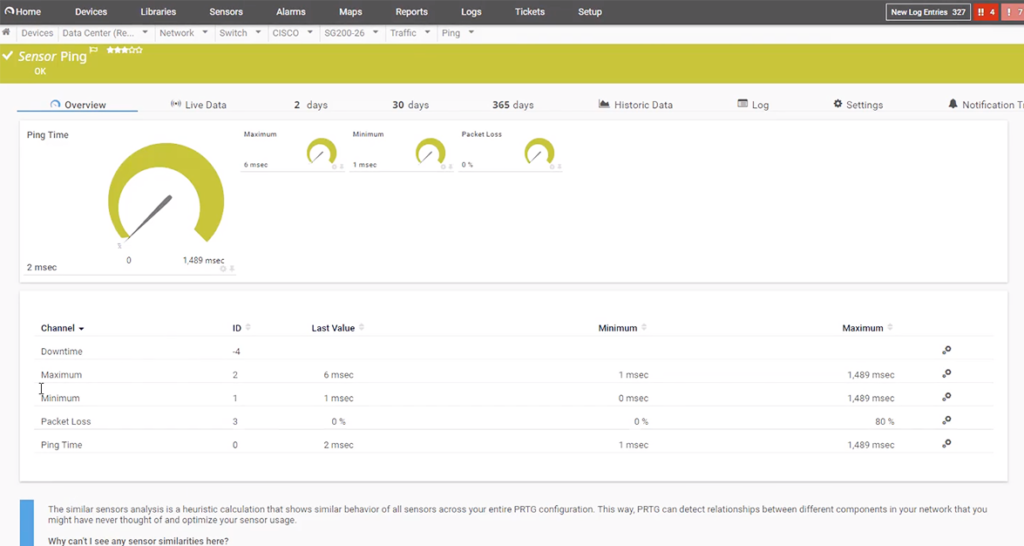The width and height of the screenshot is (1024, 546).
Task: Open the Live Data tab
Action: (x=198, y=105)
